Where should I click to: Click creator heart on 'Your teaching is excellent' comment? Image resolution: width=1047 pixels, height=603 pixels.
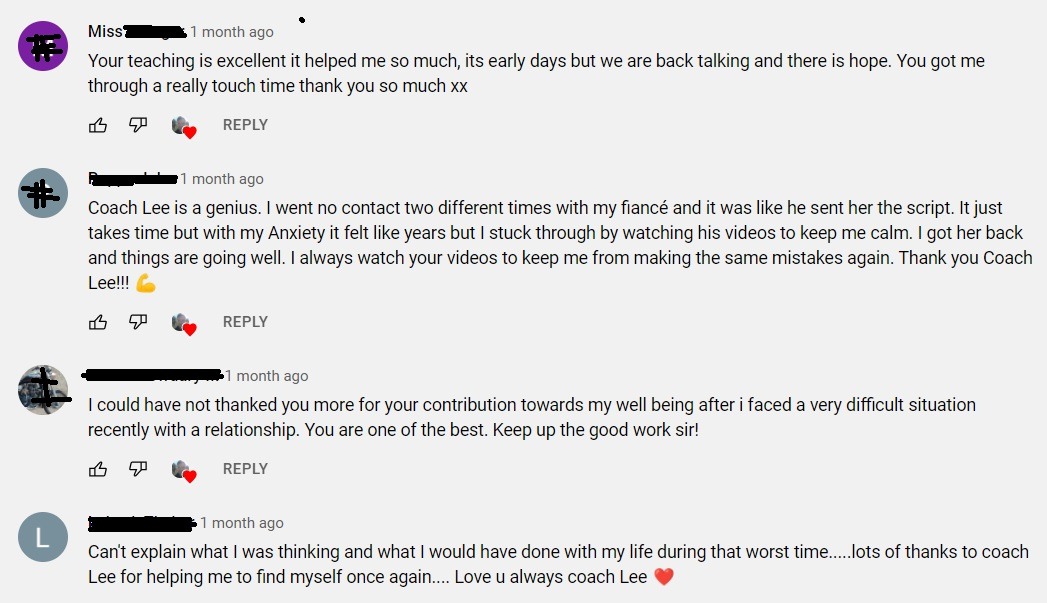click(184, 127)
